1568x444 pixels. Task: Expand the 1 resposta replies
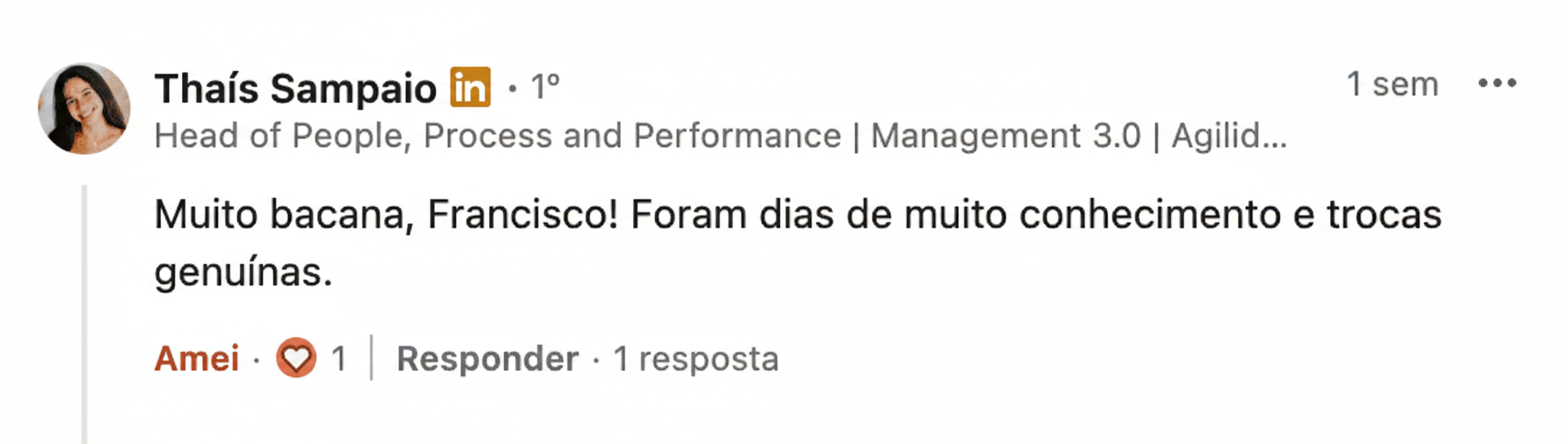click(696, 358)
